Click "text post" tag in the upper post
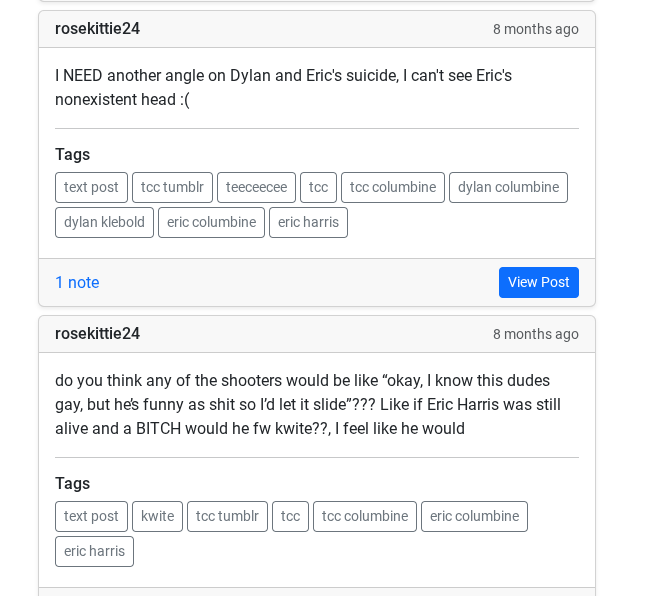 tap(91, 187)
